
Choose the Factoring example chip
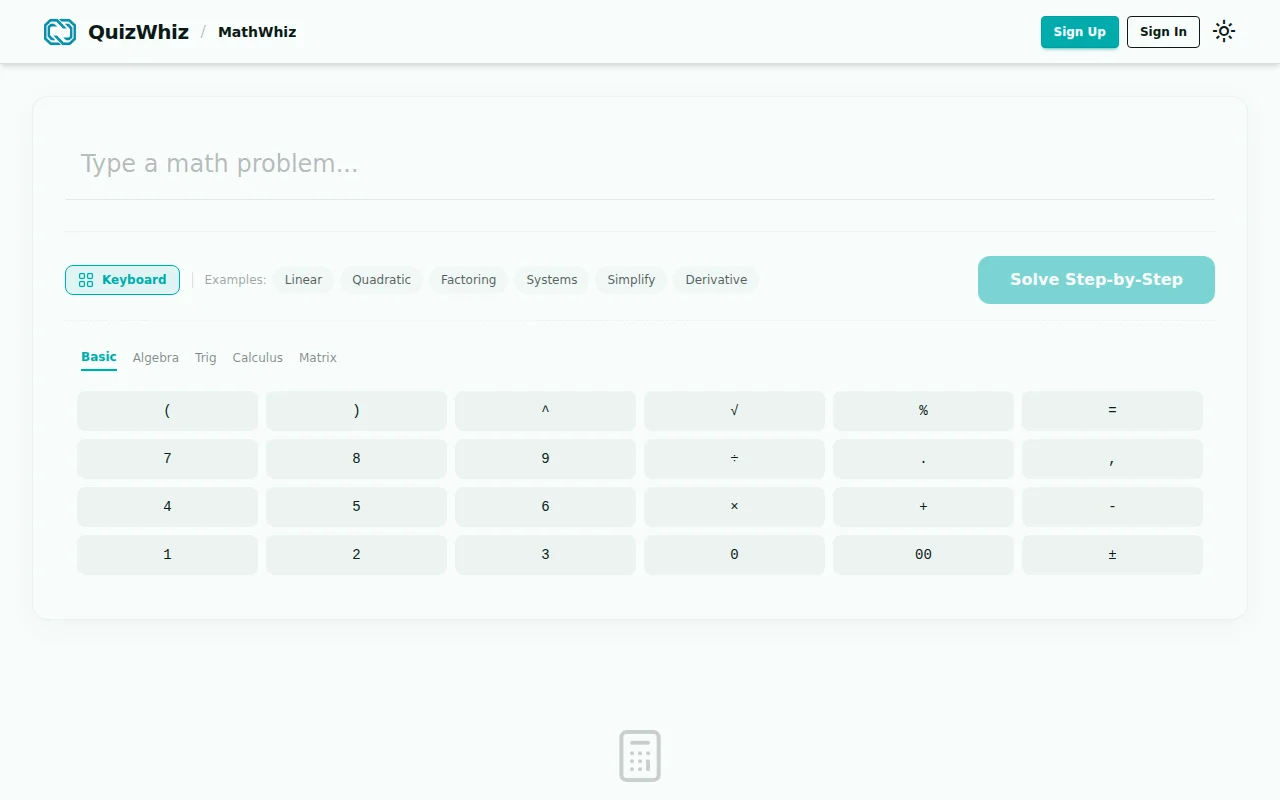coord(468,280)
